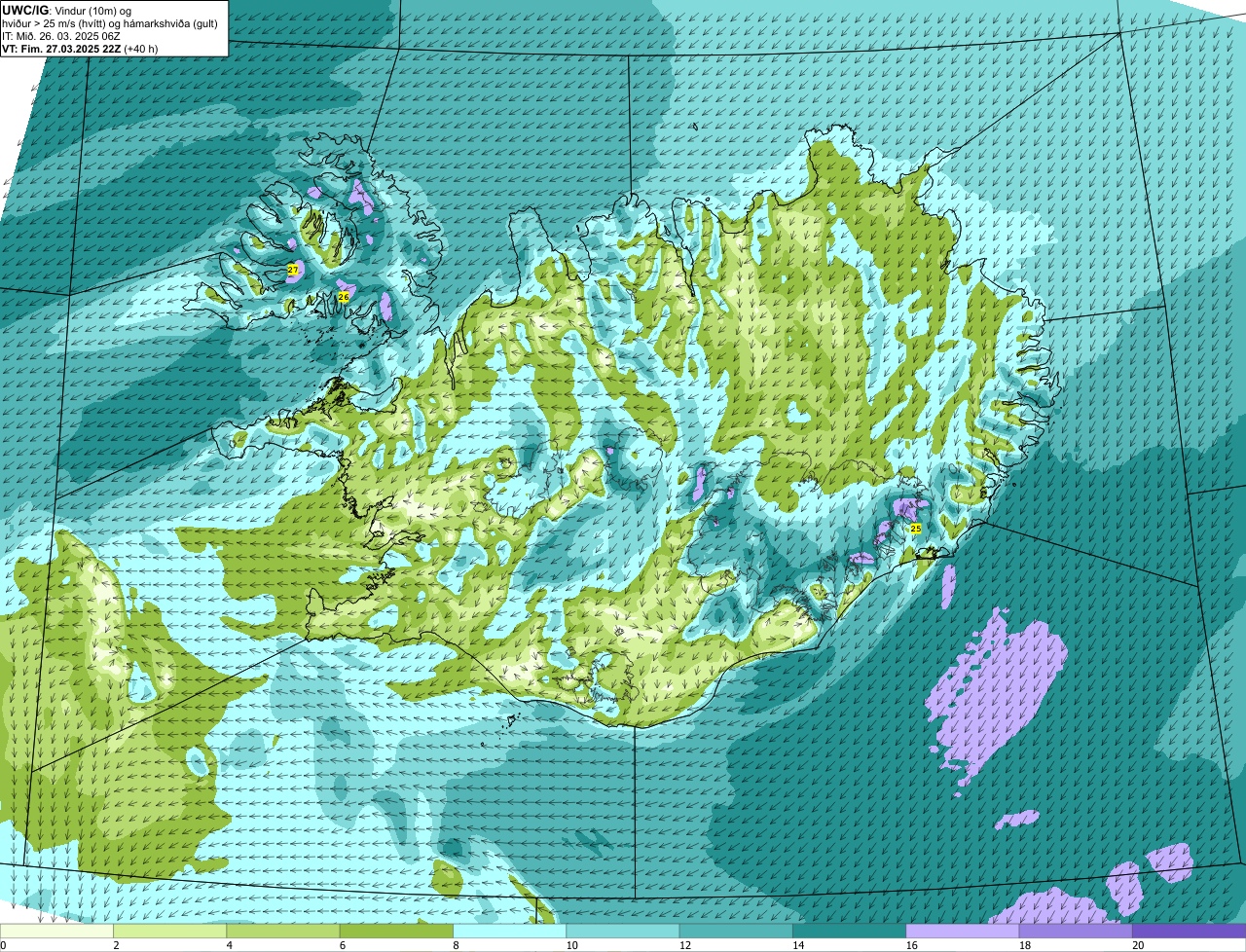Screen dimensions: 1246x952
Task: Click the yellow gust marker labeled 27
Action: 293,269
